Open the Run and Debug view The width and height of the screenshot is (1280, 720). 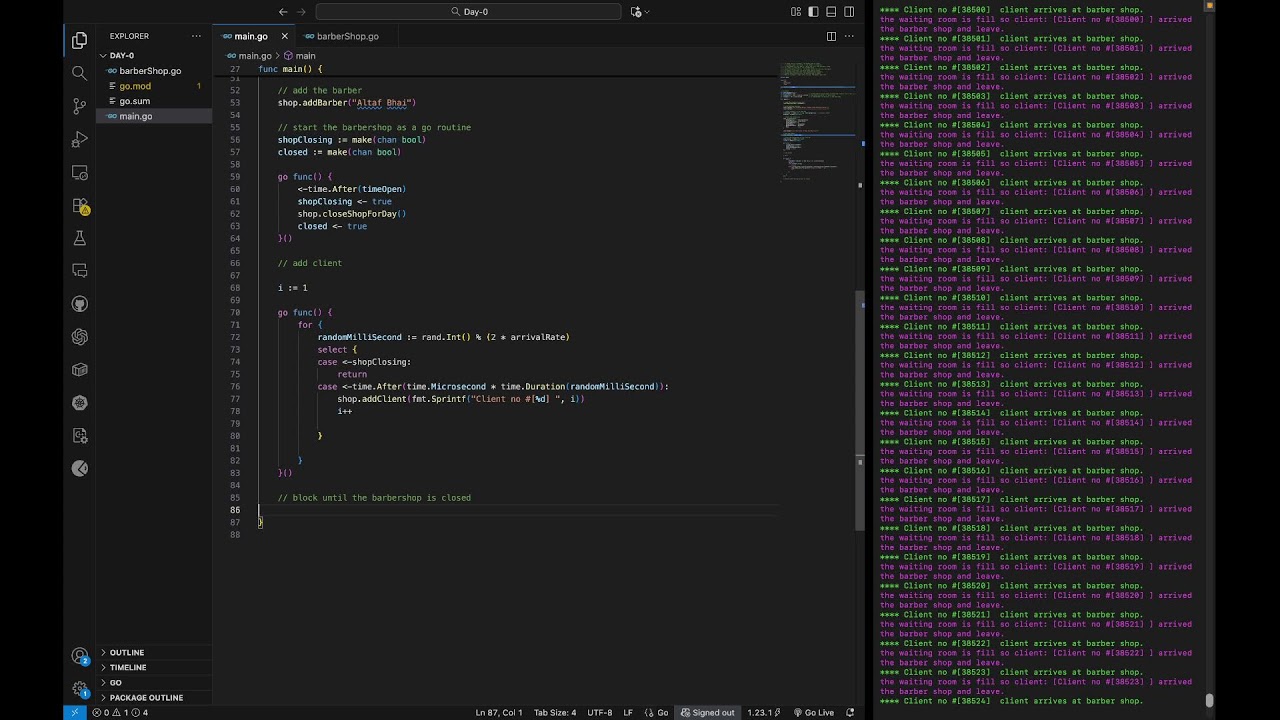(x=80, y=139)
